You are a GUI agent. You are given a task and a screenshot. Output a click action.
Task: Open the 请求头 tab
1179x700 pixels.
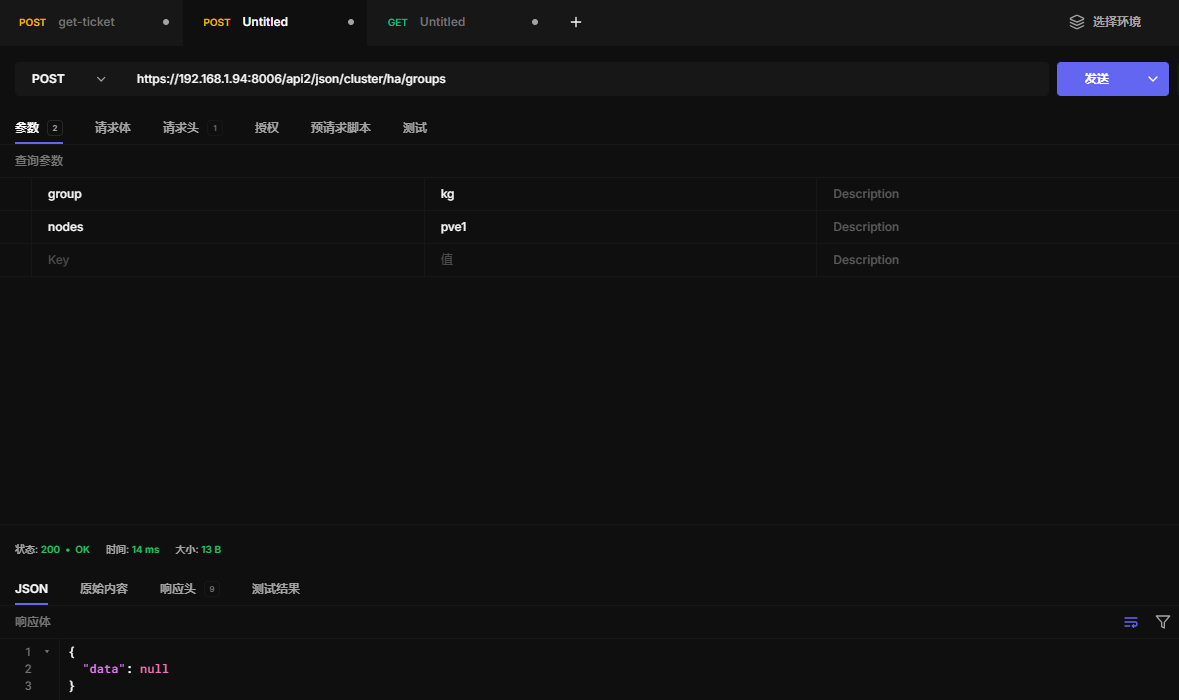(181, 128)
